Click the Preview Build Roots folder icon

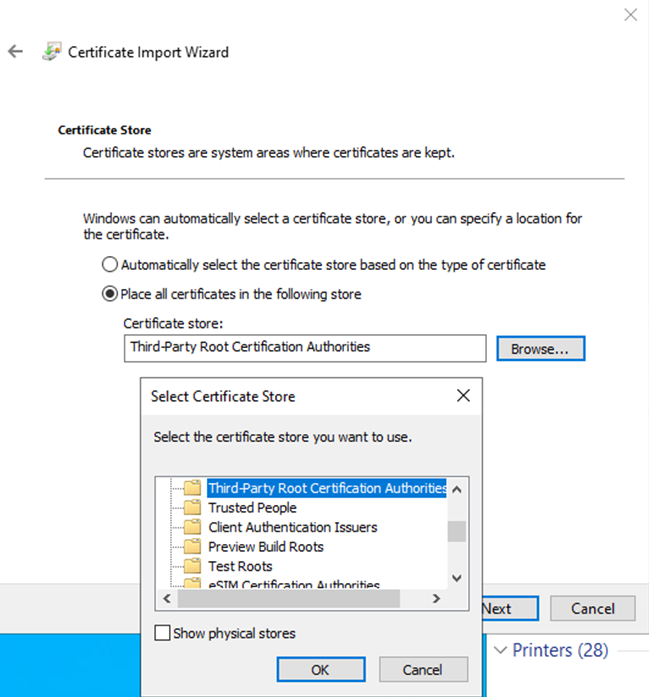point(192,547)
